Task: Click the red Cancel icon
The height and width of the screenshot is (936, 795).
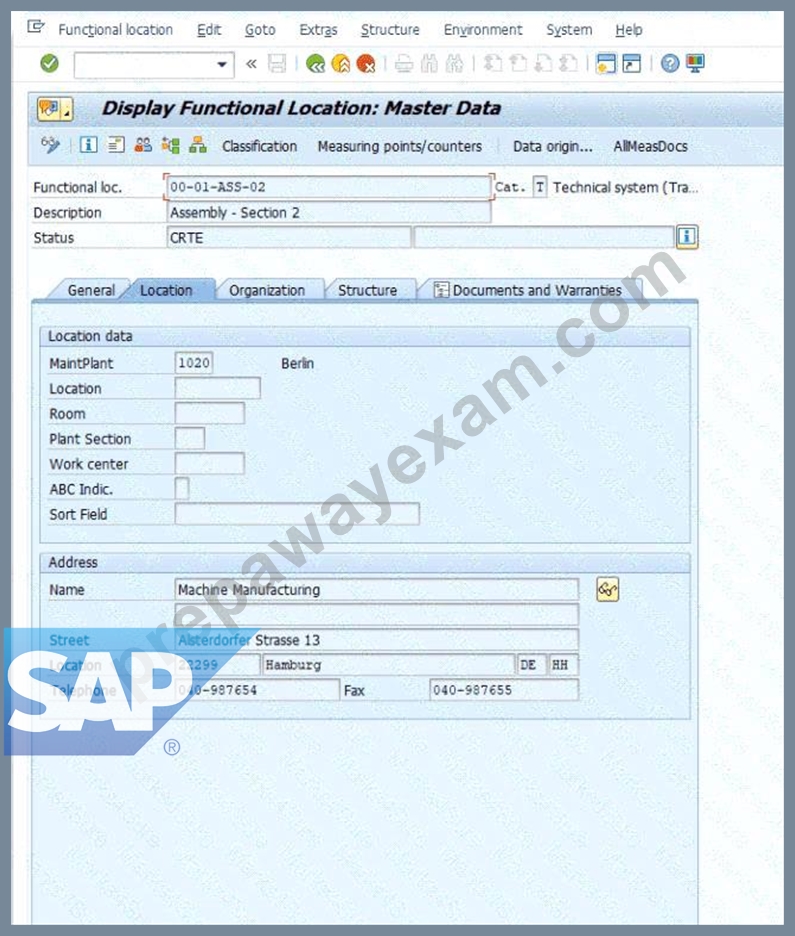Action: click(366, 63)
